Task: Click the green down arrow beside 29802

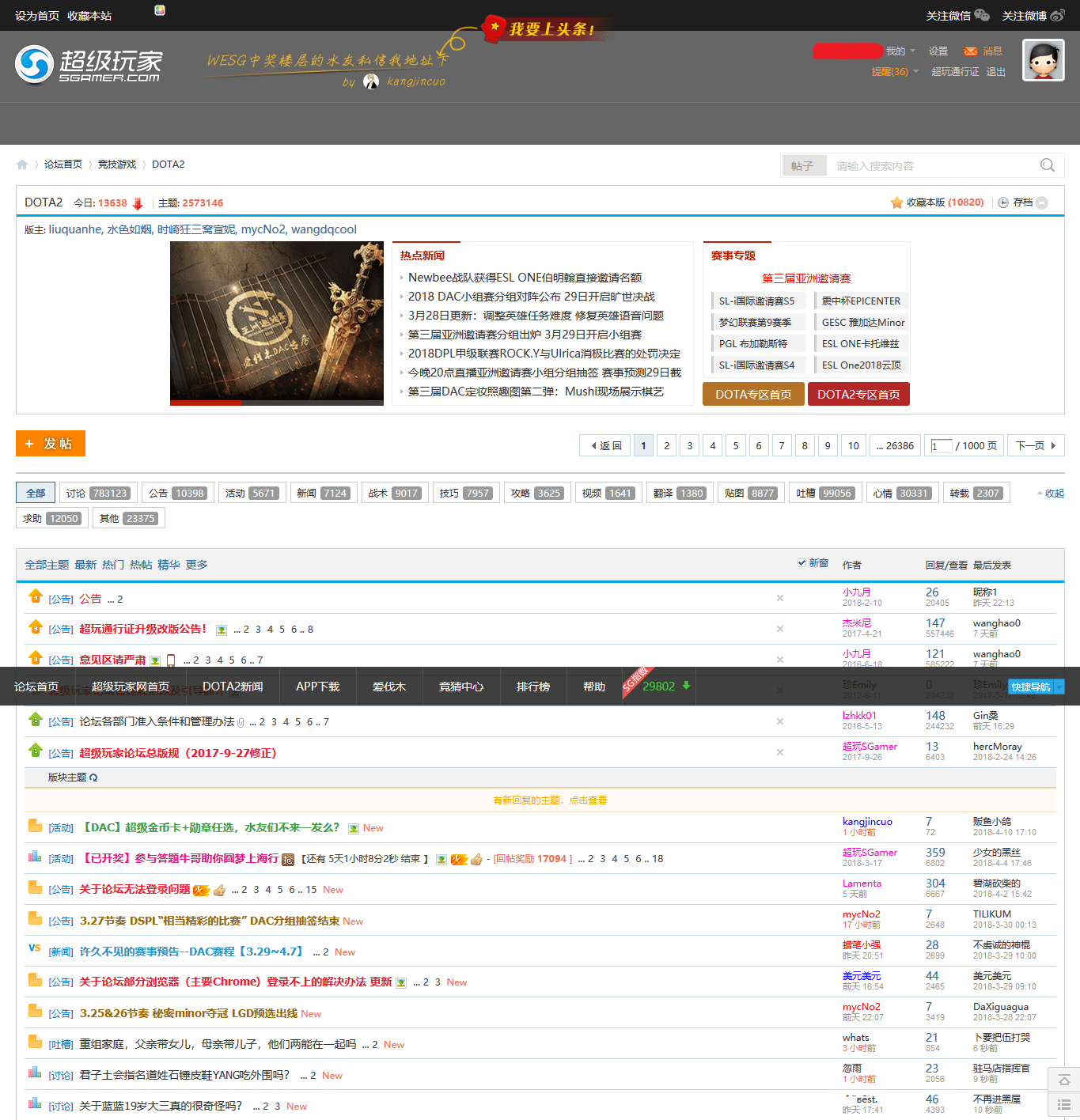Action: click(x=687, y=685)
